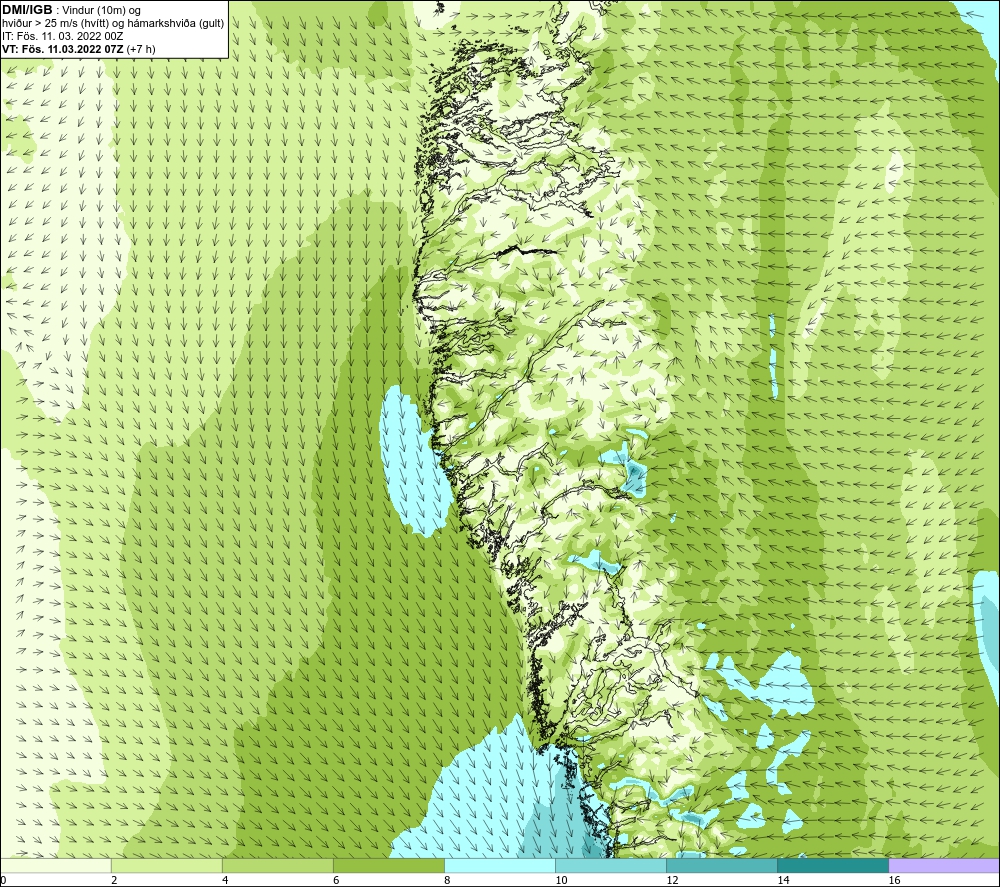Click the 12–14 m/s teal legend swatch
Image resolution: width=1000 pixels, height=887 pixels.
[x=722, y=866]
